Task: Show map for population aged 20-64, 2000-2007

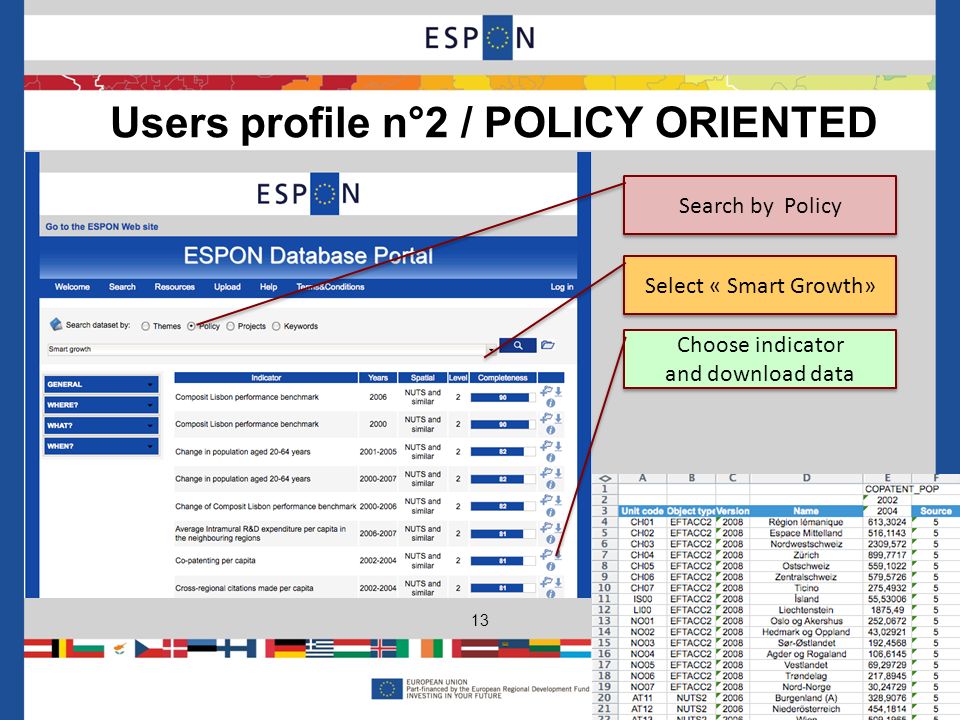Action: (x=546, y=473)
